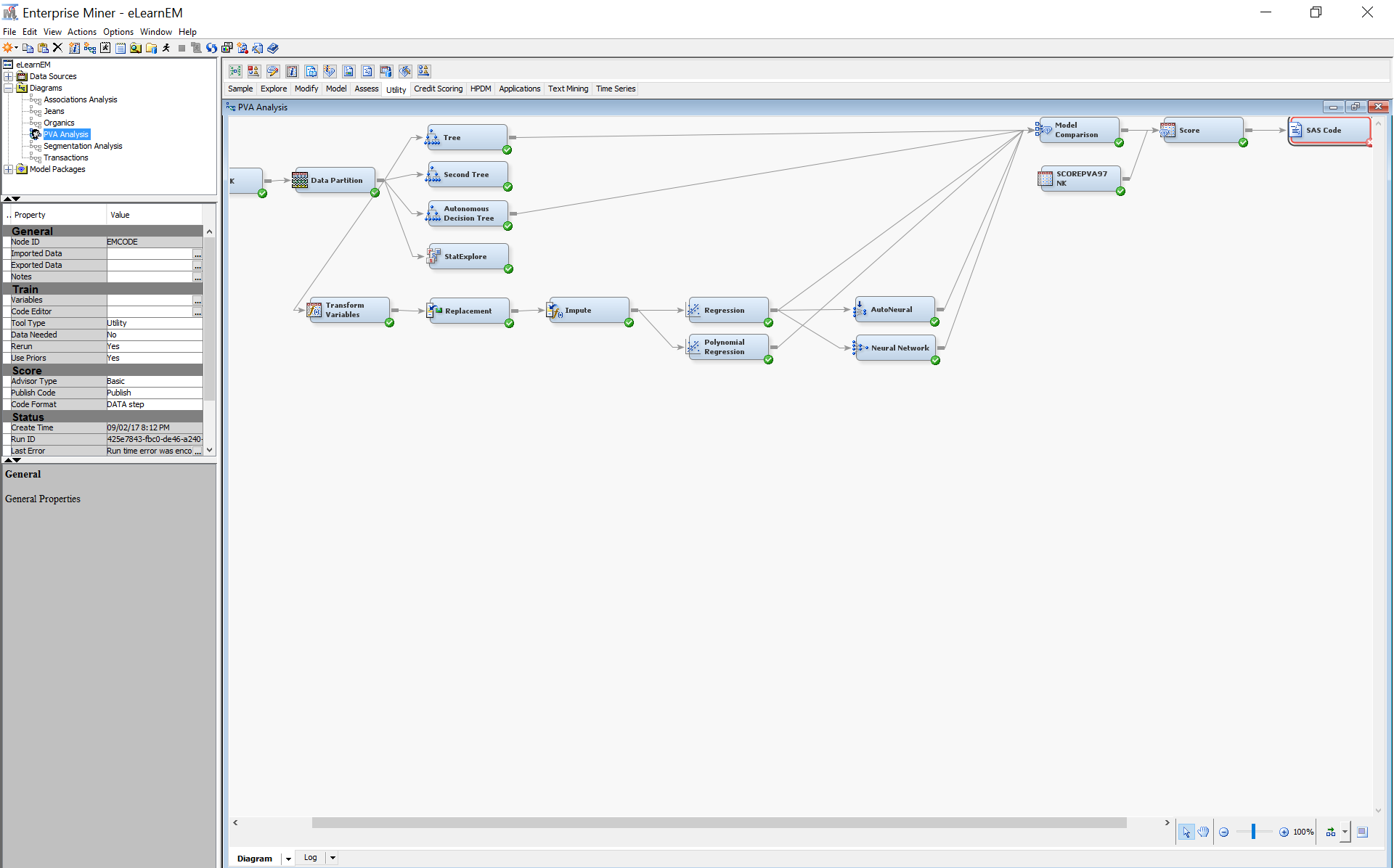Expand the Data Sources tree node

click(x=9, y=76)
